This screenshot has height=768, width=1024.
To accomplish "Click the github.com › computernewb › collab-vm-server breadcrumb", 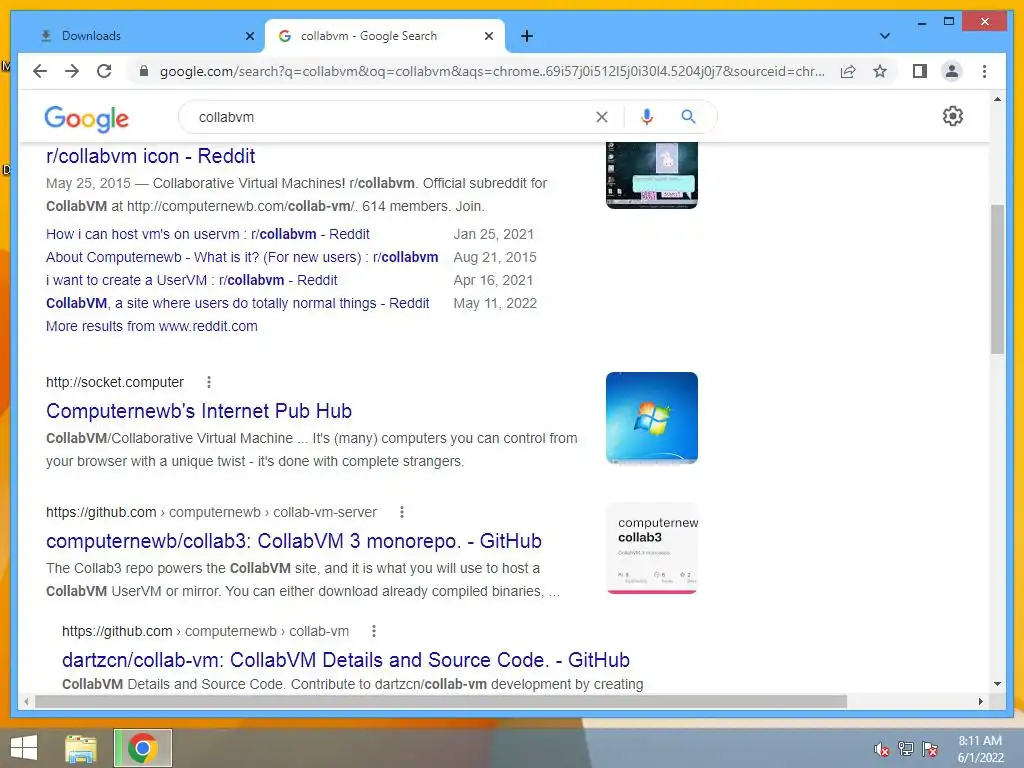I will coord(211,512).
